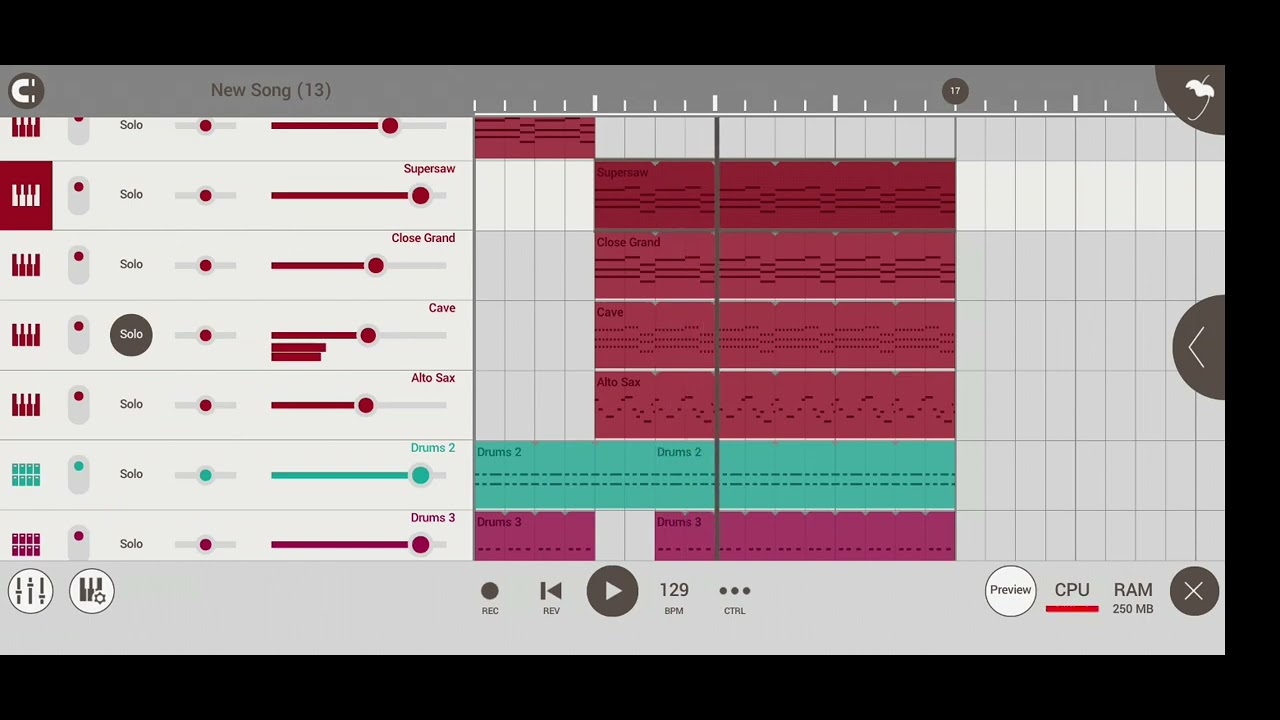The height and width of the screenshot is (720, 1280).
Task: Solo the Close Grand track
Action: point(131,265)
